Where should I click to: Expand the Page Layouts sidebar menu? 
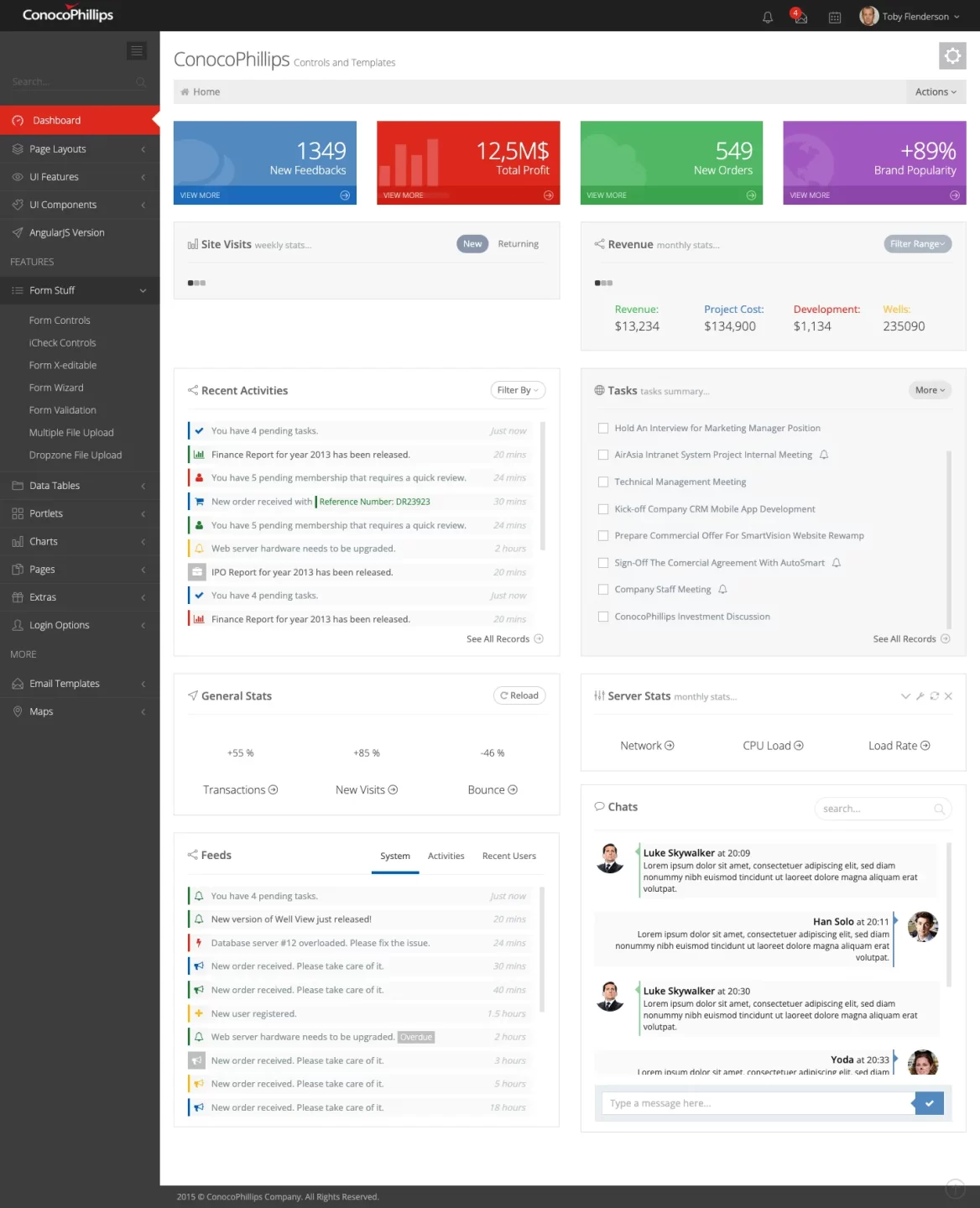(80, 149)
